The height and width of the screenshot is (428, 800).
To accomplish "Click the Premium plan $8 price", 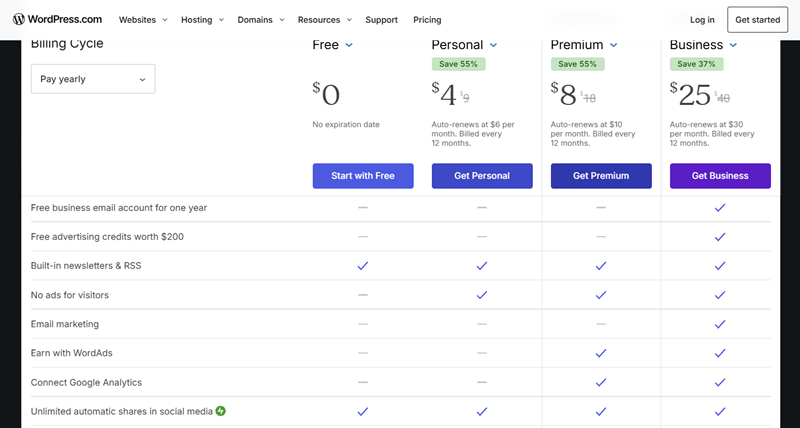I will coord(564,94).
